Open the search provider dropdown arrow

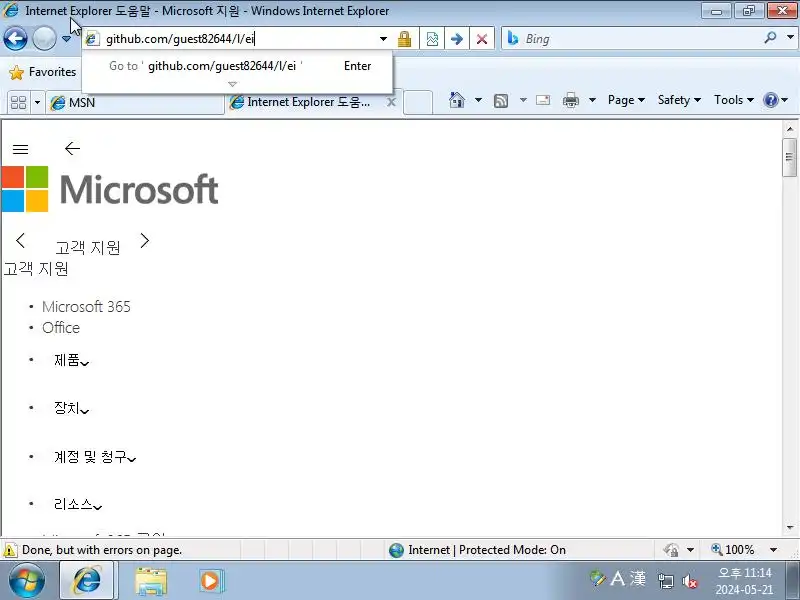pyautogui.click(x=790, y=37)
